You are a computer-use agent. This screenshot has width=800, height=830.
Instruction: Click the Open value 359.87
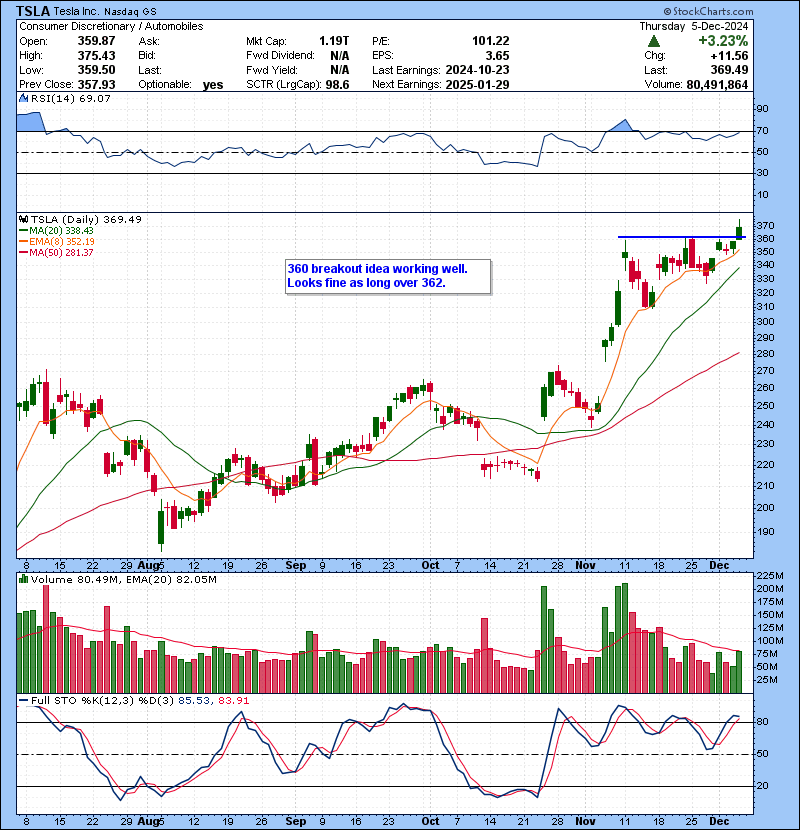click(96, 41)
